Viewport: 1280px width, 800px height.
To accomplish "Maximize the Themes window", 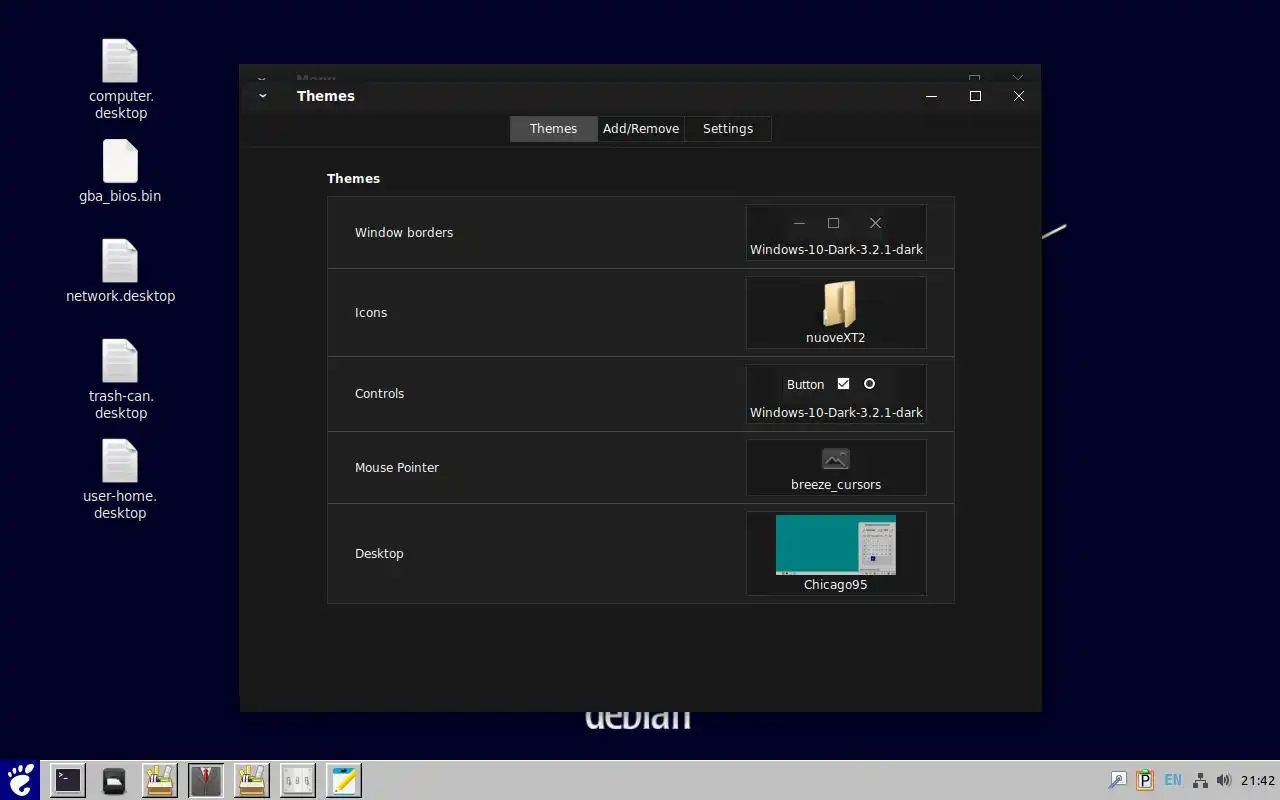I will click(975, 96).
